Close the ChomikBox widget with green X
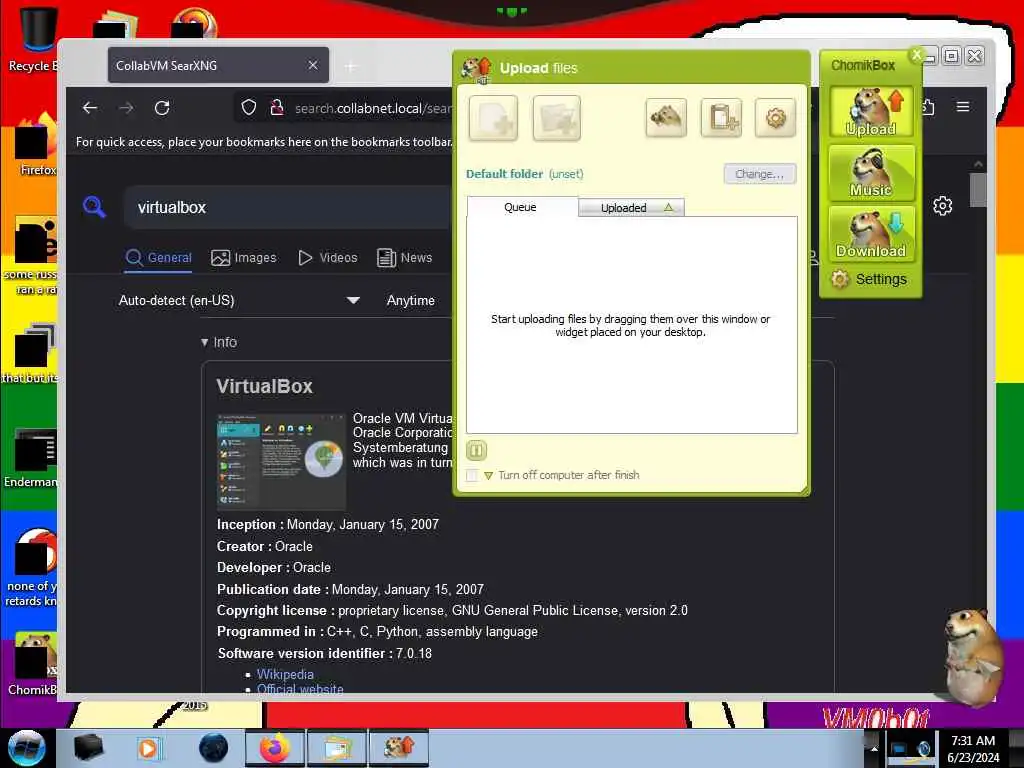1024x768 pixels. click(x=917, y=56)
